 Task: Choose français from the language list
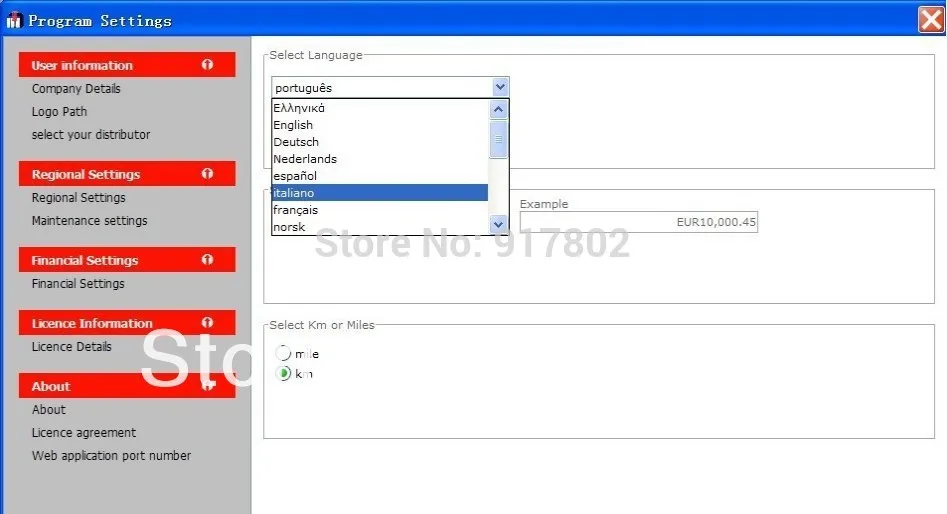point(380,210)
